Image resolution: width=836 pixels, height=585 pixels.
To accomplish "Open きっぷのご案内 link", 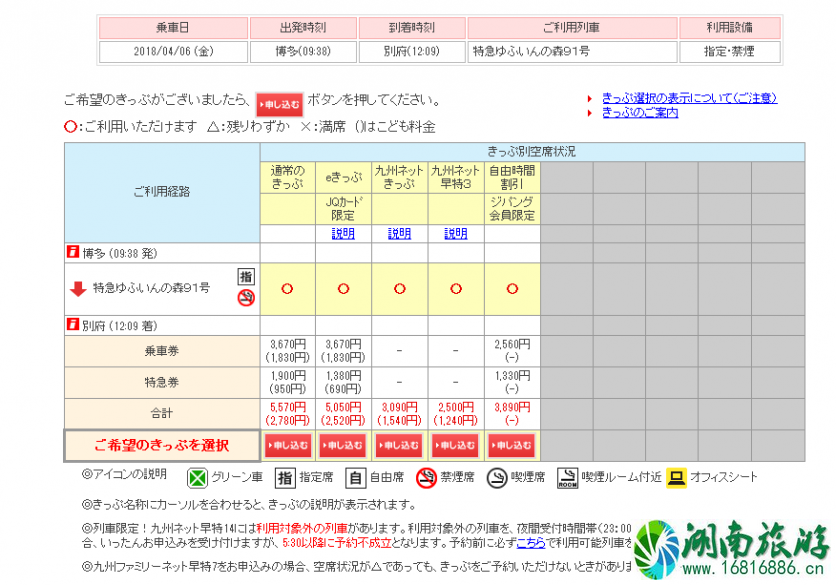I will coord(640,113).
